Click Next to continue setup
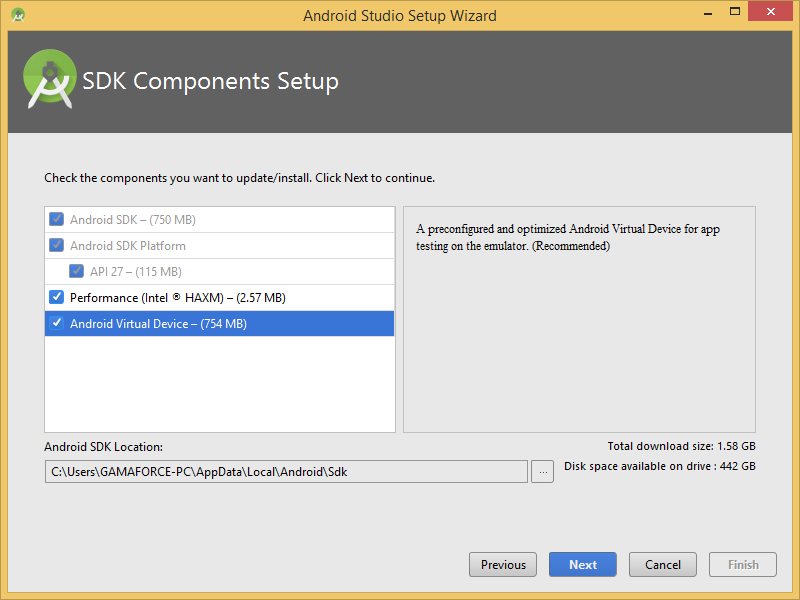The width and height of the screenshot is (800, 600). click(x=583, y=564)
